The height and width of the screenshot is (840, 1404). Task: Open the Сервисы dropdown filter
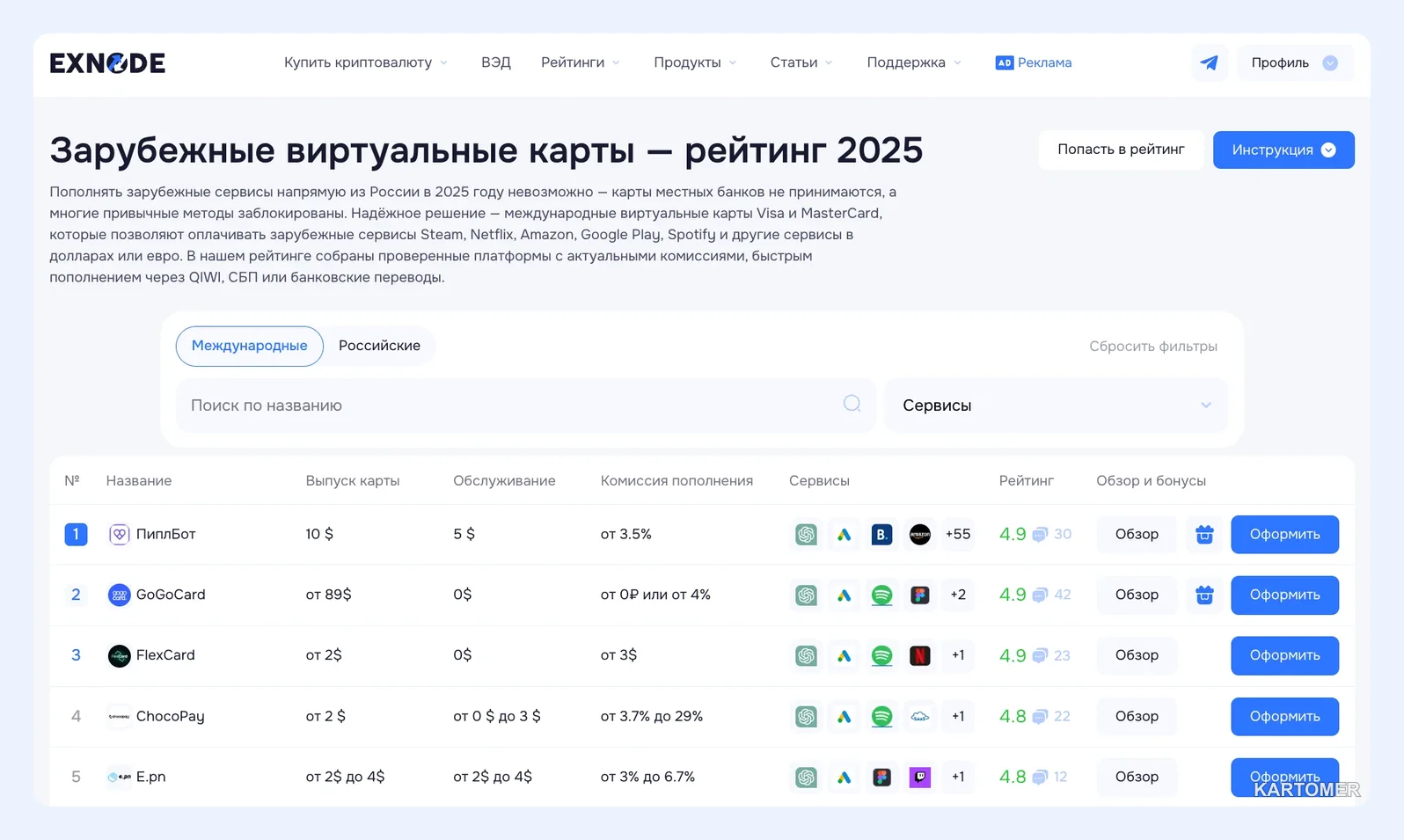click(1056, 405)
